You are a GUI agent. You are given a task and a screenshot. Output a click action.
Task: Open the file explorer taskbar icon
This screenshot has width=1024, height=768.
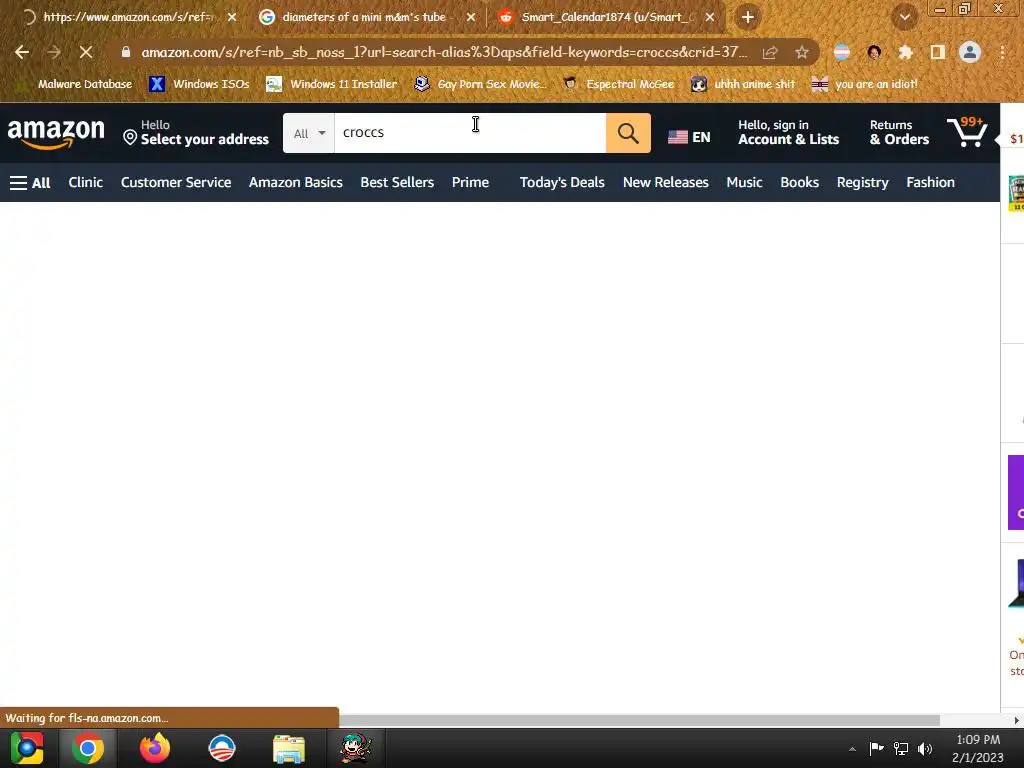[289, 748]
